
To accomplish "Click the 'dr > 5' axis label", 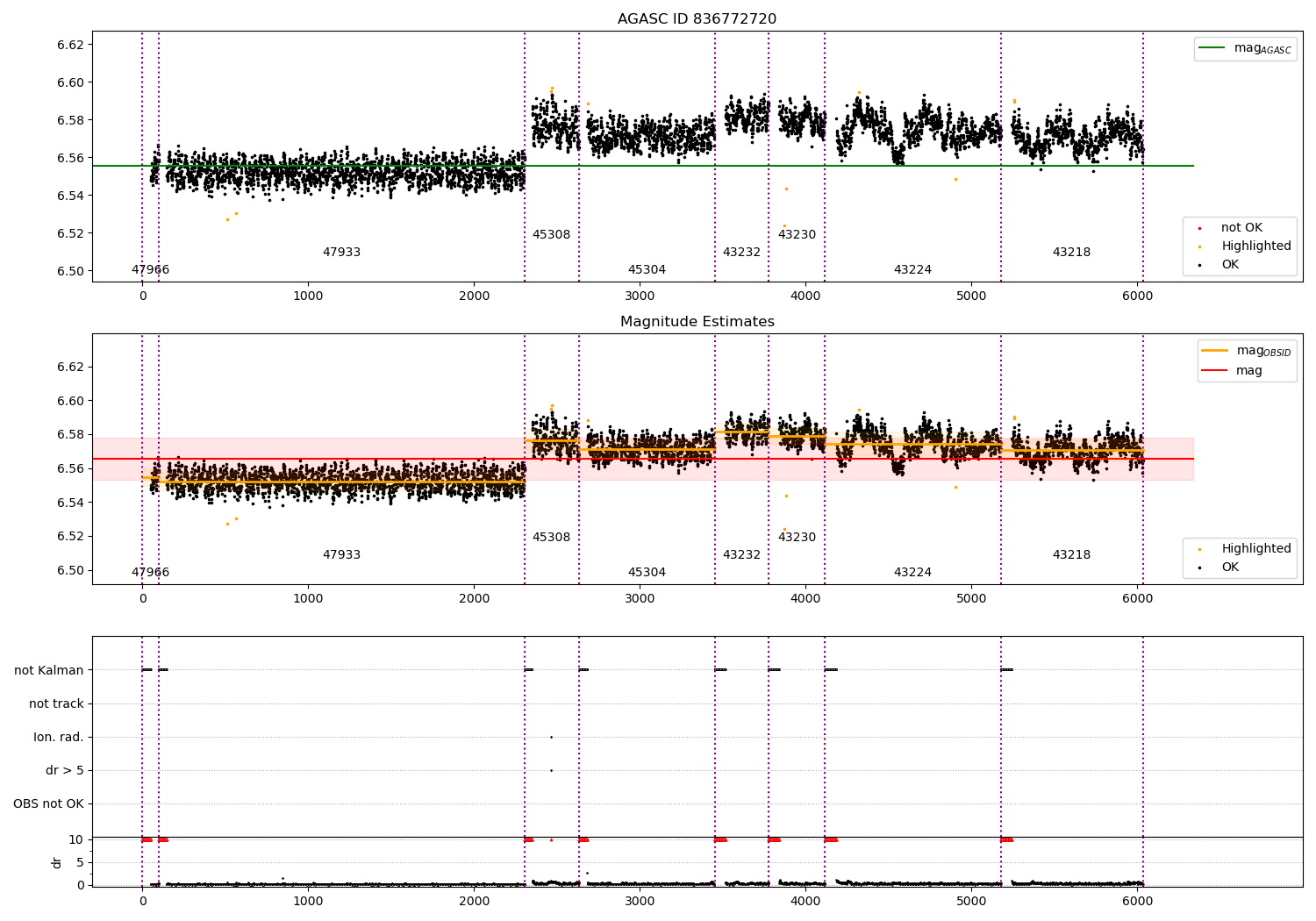I will (x=65, y=771).
